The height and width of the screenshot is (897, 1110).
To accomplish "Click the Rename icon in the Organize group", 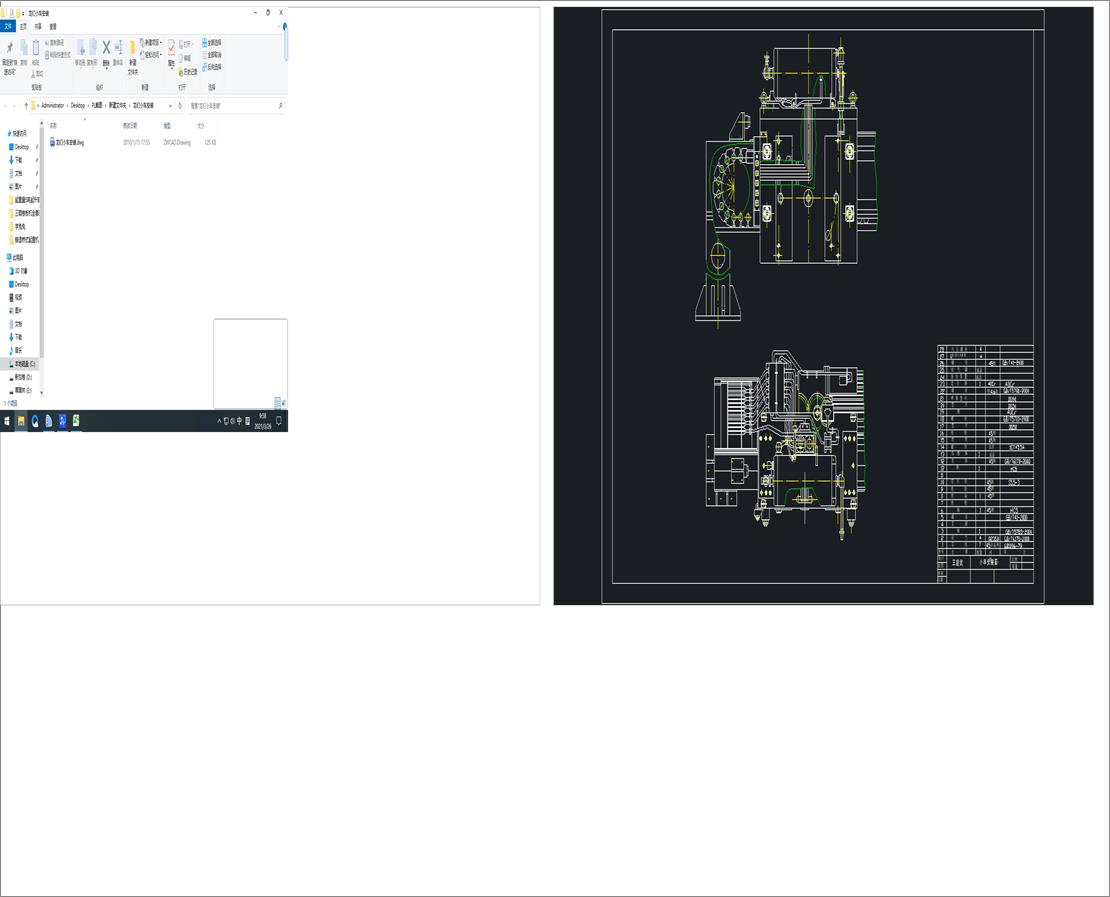I will tap(118, 48).
